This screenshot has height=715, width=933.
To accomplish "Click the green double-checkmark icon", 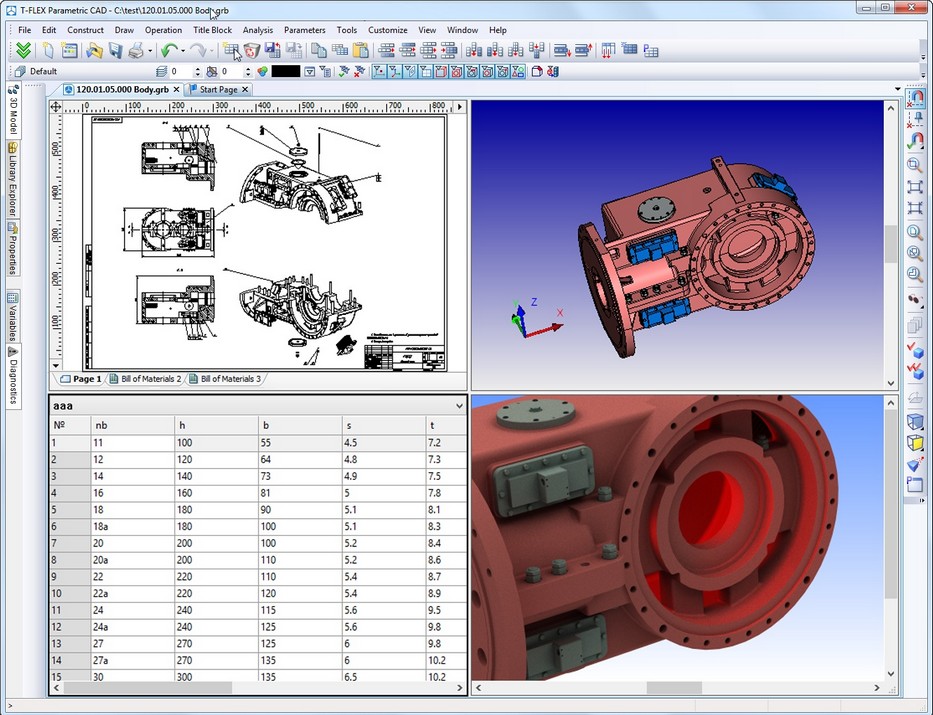I will point(24,50).
